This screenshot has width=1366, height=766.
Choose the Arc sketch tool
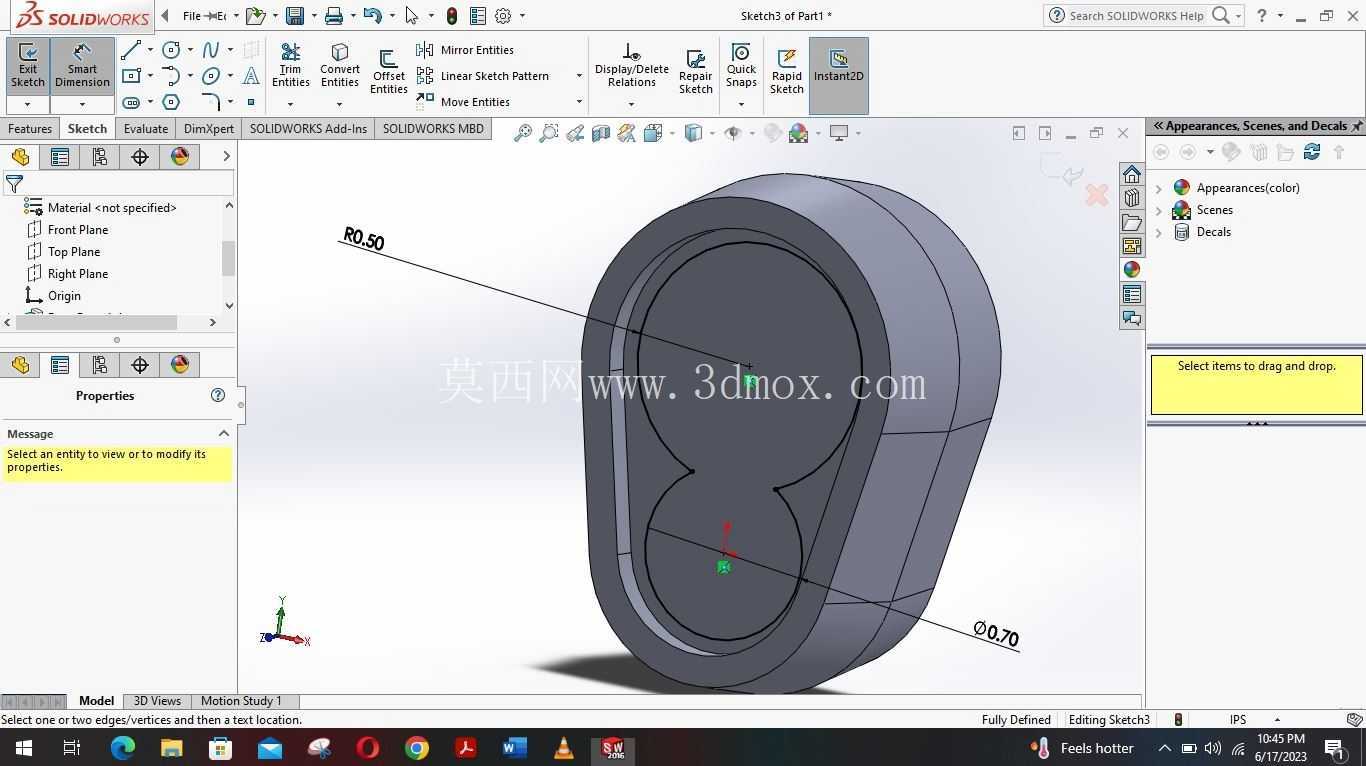coord(171,76)
